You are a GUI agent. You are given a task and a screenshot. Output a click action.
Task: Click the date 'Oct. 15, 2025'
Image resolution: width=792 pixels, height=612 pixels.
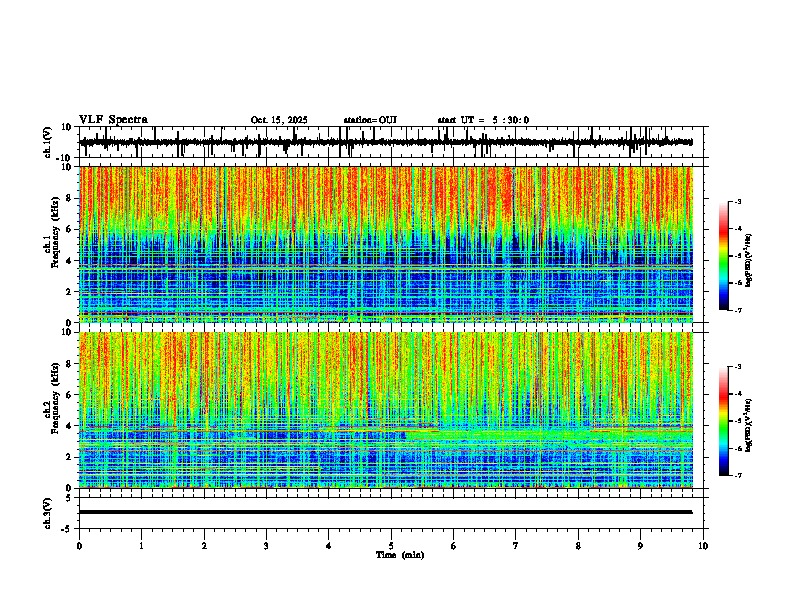point(279,120)
